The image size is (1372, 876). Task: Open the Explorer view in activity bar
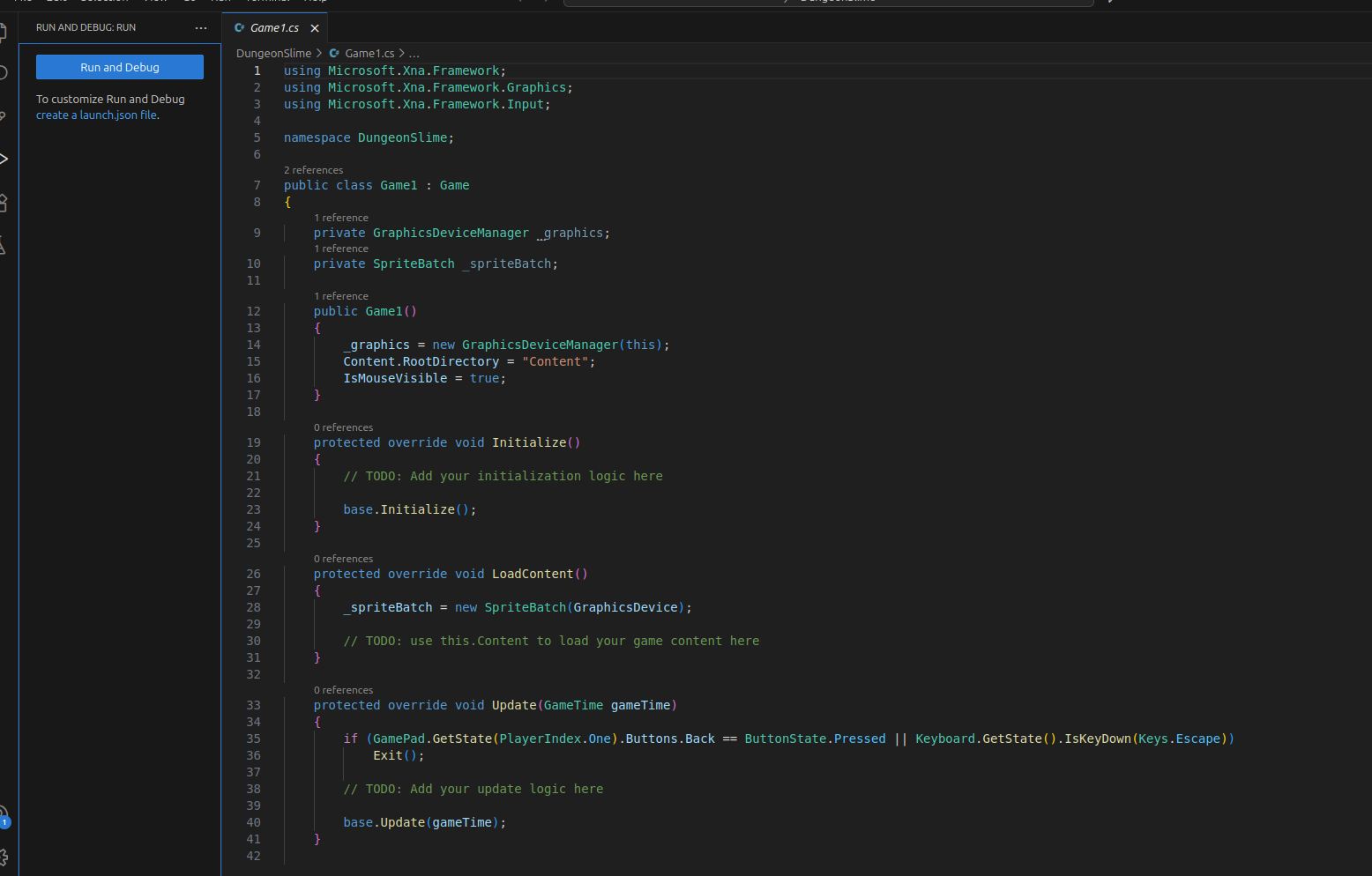pyautogui.click(x=4, y=33)
